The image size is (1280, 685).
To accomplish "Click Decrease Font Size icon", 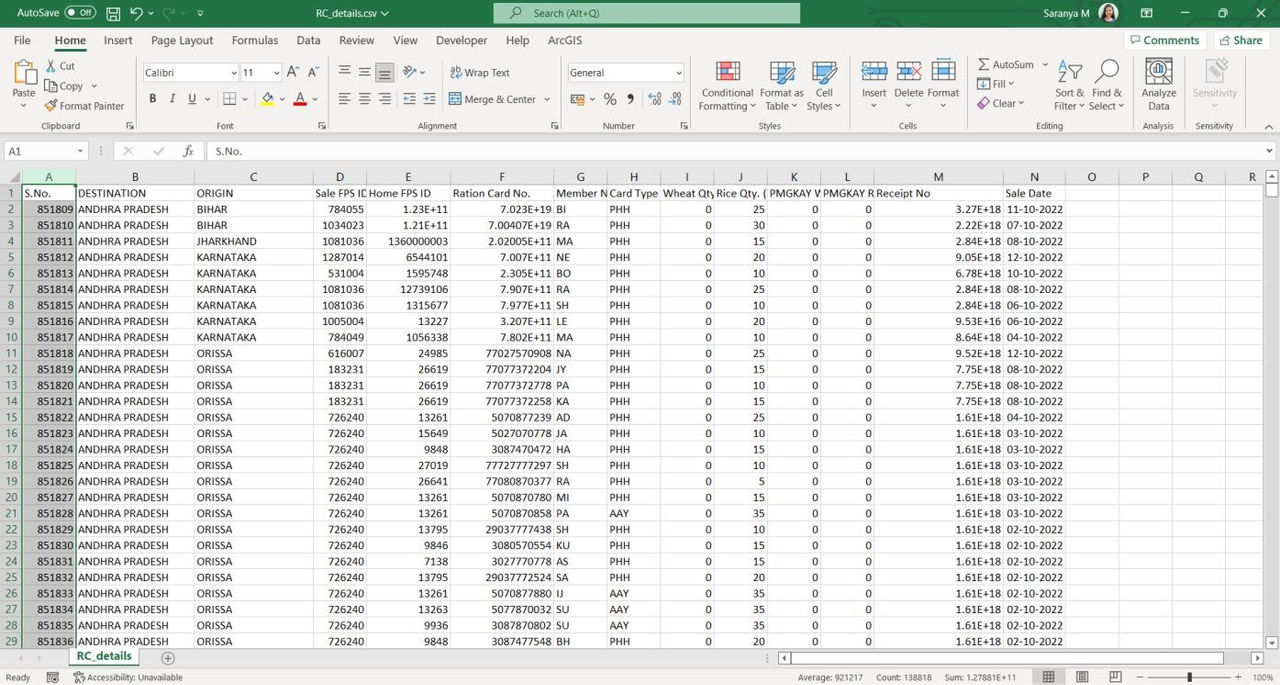I will (x=313, y=72).
